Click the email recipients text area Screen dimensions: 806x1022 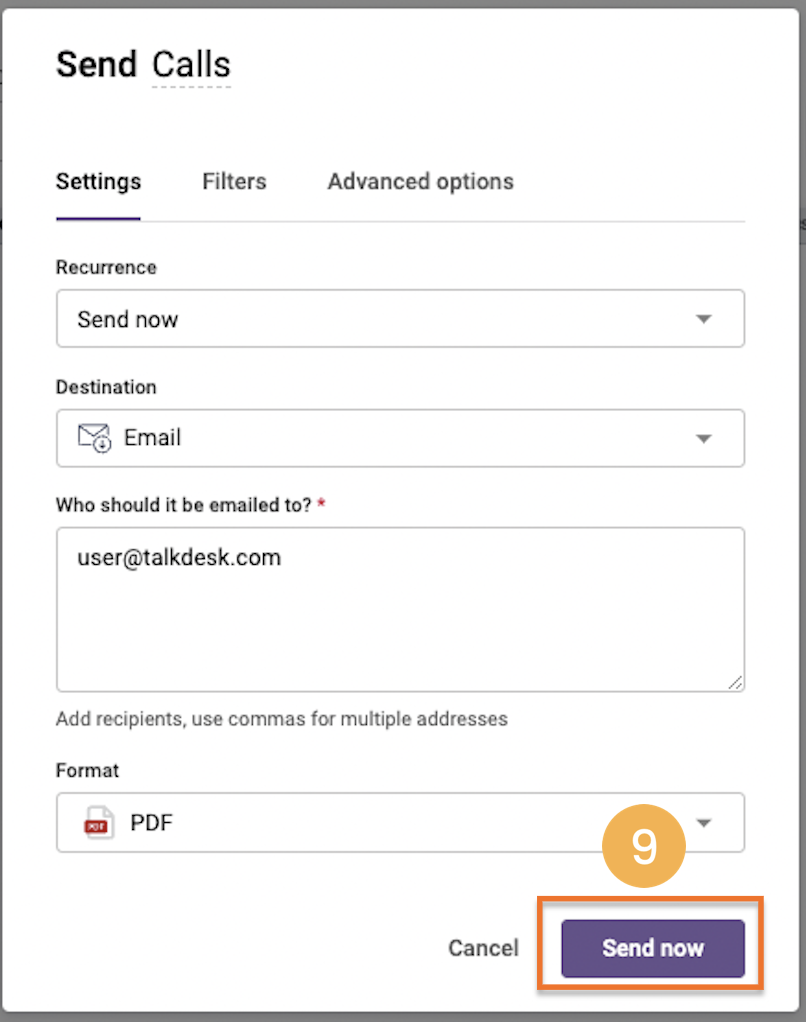[400, 609]
